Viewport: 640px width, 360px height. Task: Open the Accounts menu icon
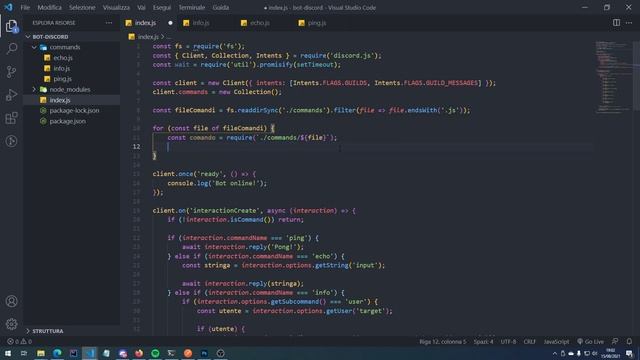pos(11,301)
